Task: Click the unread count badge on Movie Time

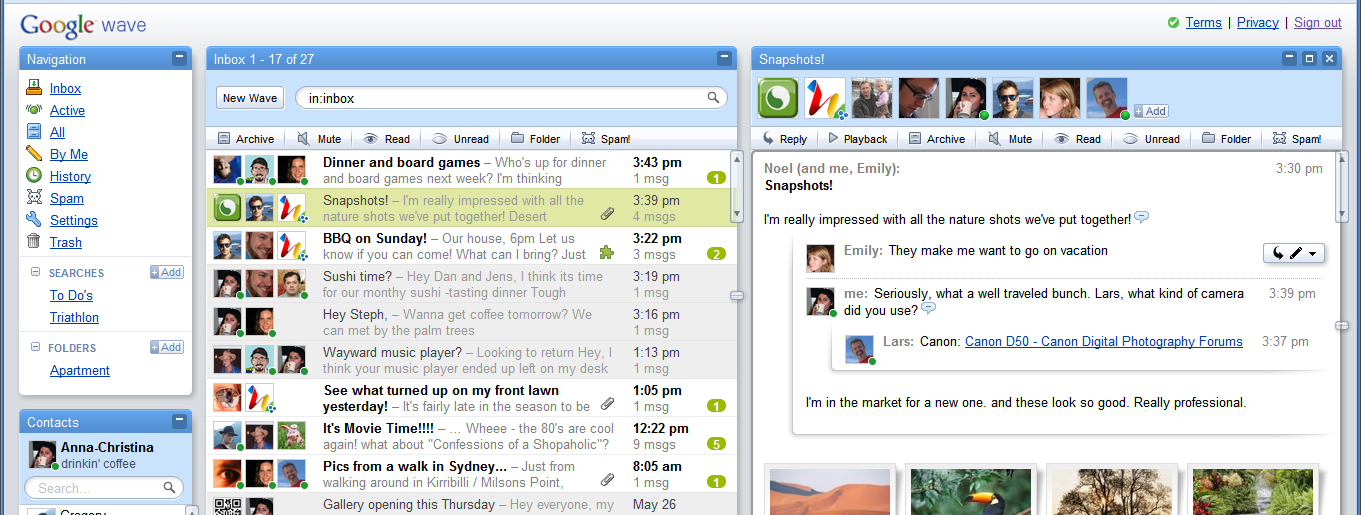Action: (716, 444)
